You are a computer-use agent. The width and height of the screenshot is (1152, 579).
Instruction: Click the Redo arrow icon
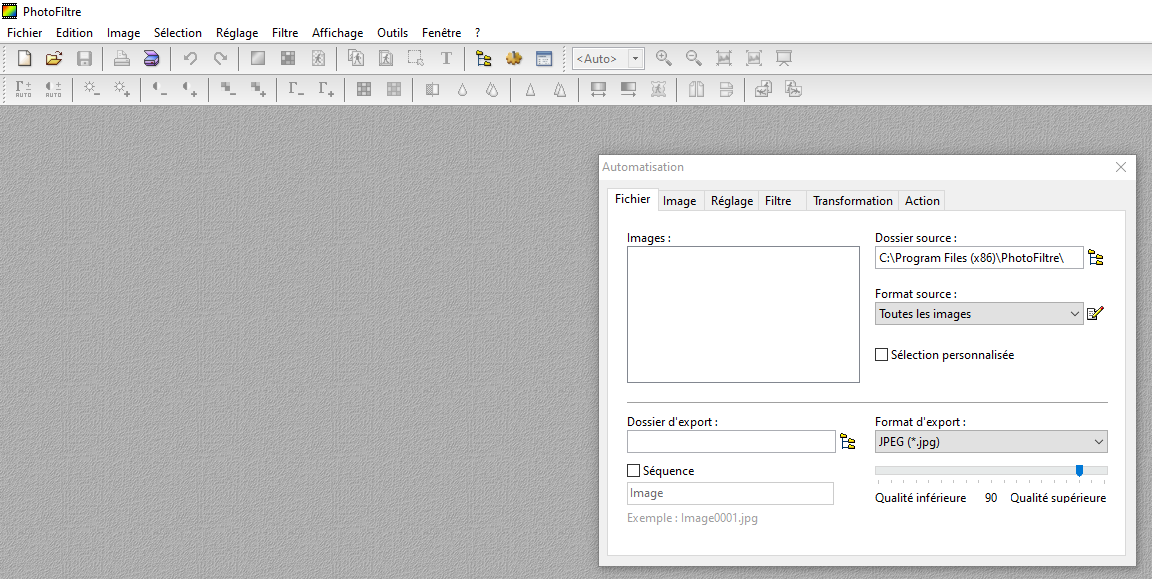click(220, 59)
